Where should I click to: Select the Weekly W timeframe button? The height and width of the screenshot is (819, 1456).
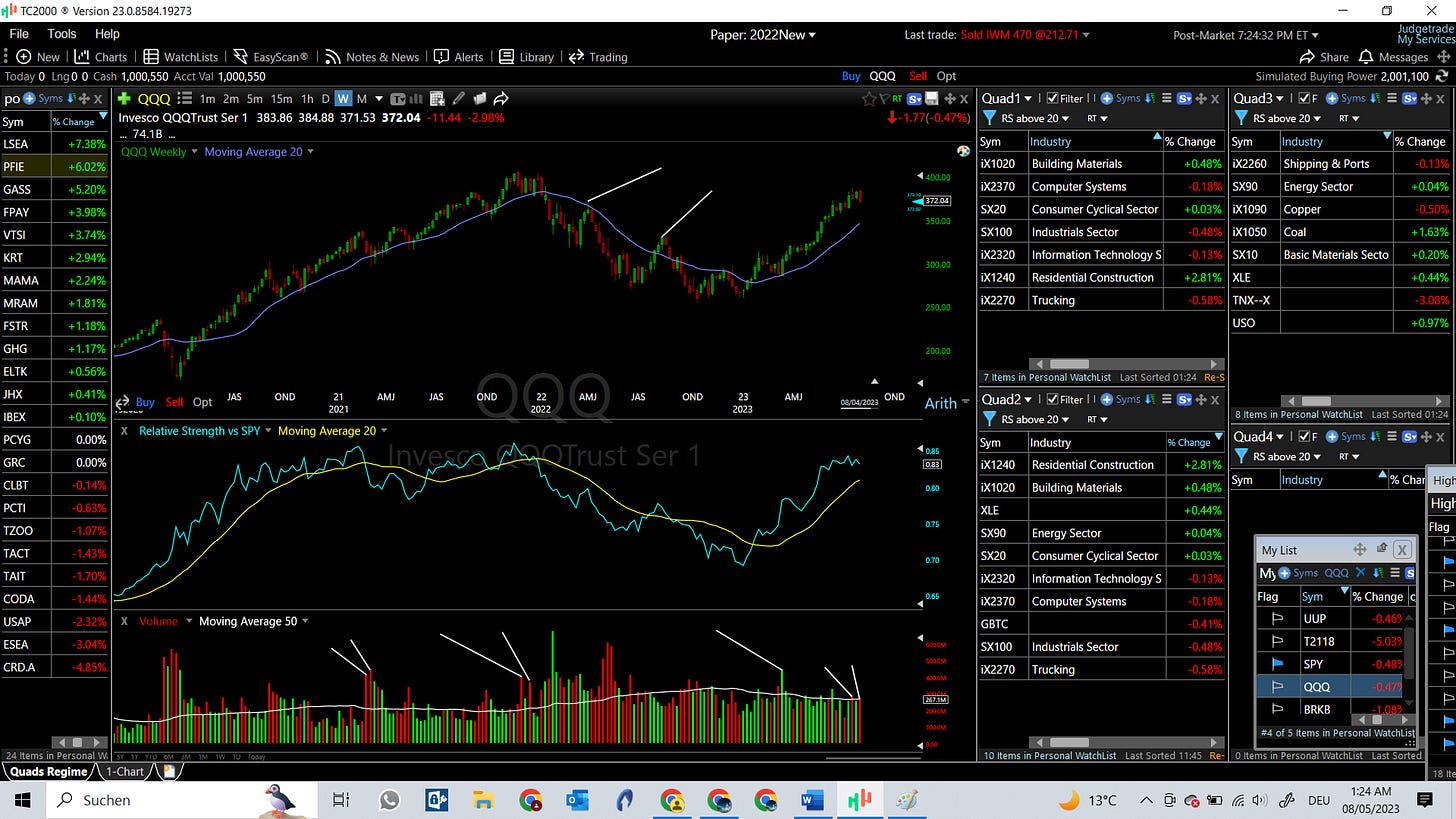click(x=343, y=98)
